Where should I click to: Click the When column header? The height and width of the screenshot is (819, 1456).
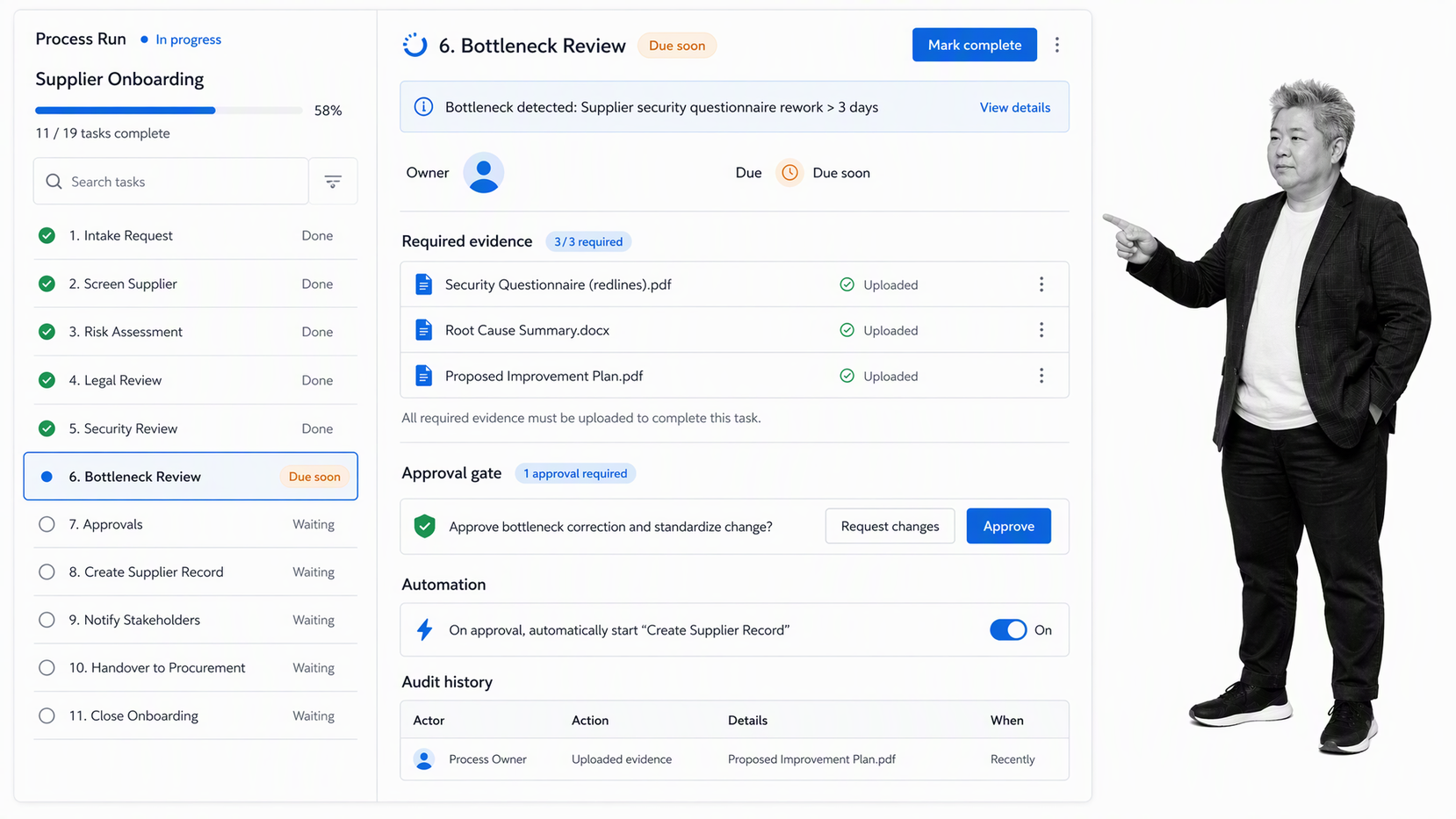[x=1007, y=720]
